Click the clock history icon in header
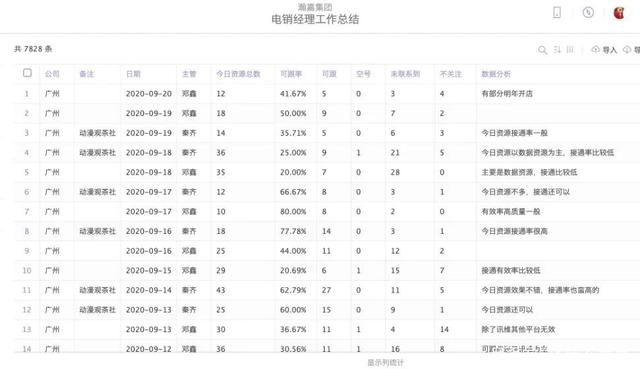 tap(588, 12)
